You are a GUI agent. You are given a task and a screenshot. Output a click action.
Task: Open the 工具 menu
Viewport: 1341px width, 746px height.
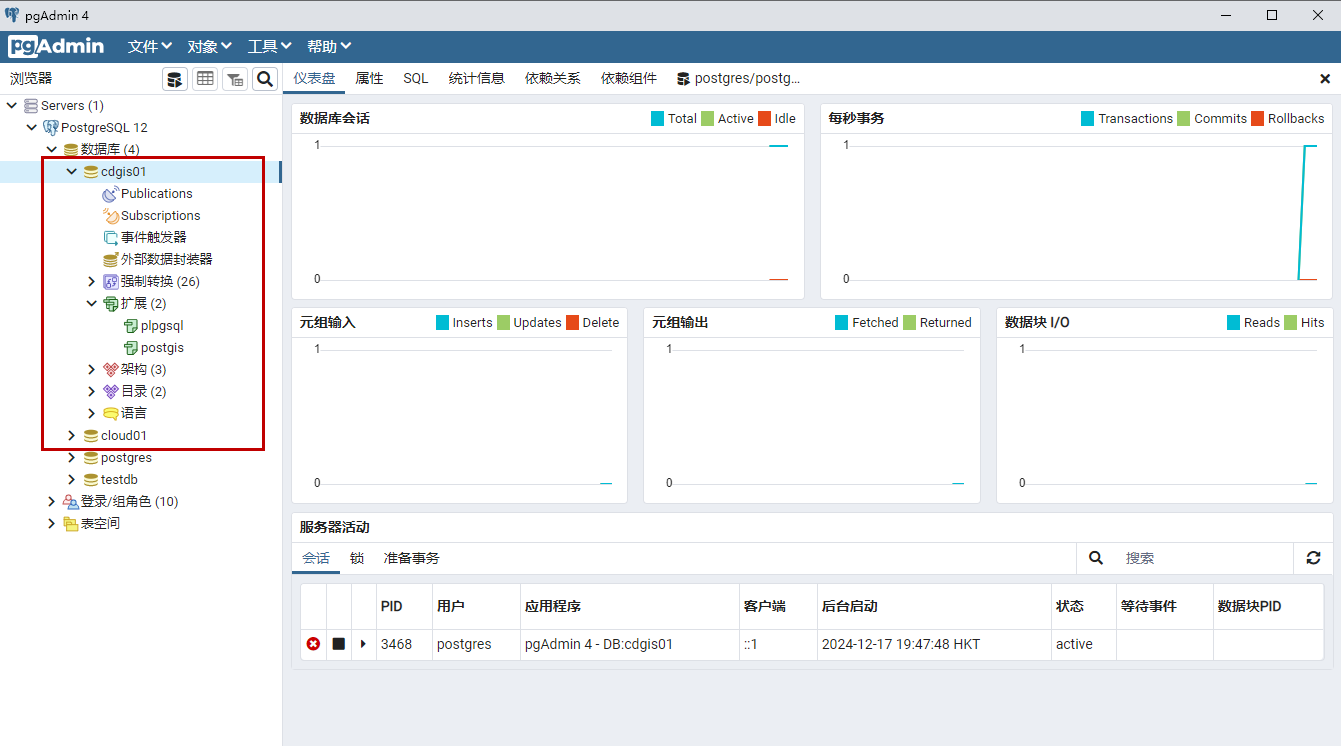(270, 46)
